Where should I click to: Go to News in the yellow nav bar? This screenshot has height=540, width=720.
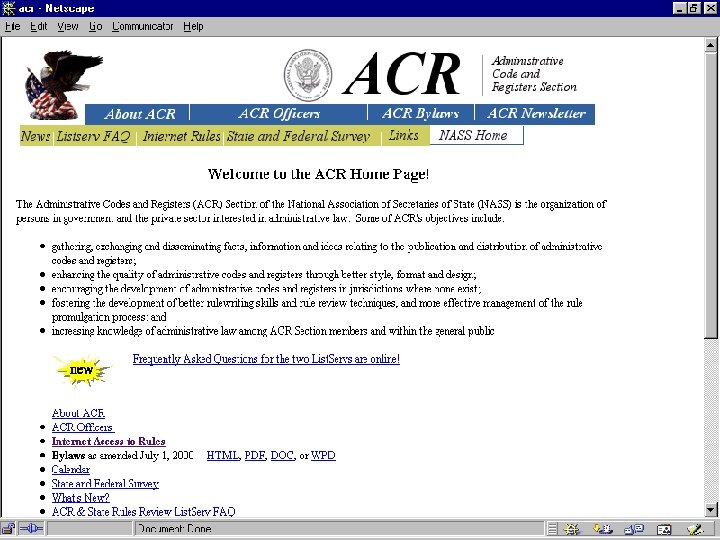36,136
